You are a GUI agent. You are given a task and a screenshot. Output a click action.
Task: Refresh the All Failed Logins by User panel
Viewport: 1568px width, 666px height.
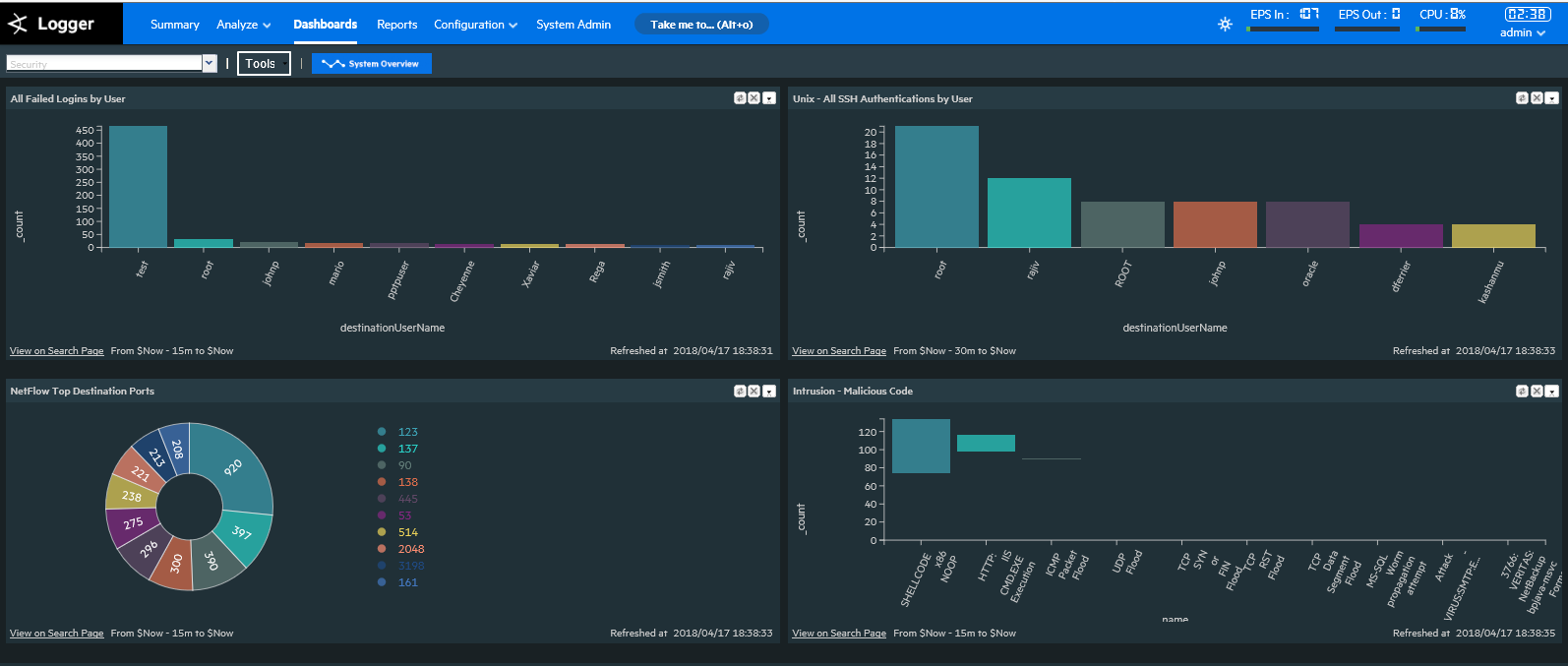740,98
